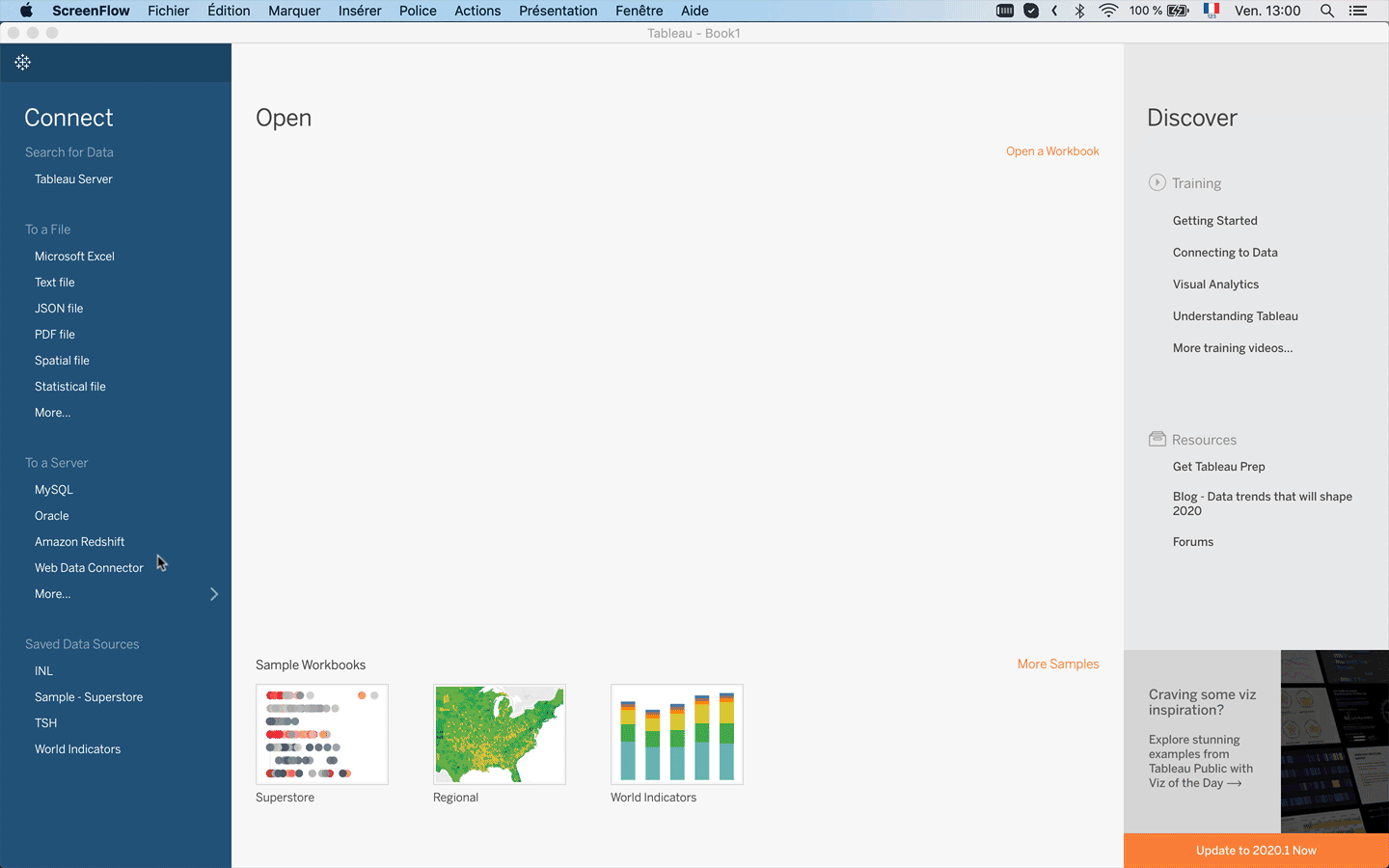Open the Présentation menu

(x=558, y=11)
